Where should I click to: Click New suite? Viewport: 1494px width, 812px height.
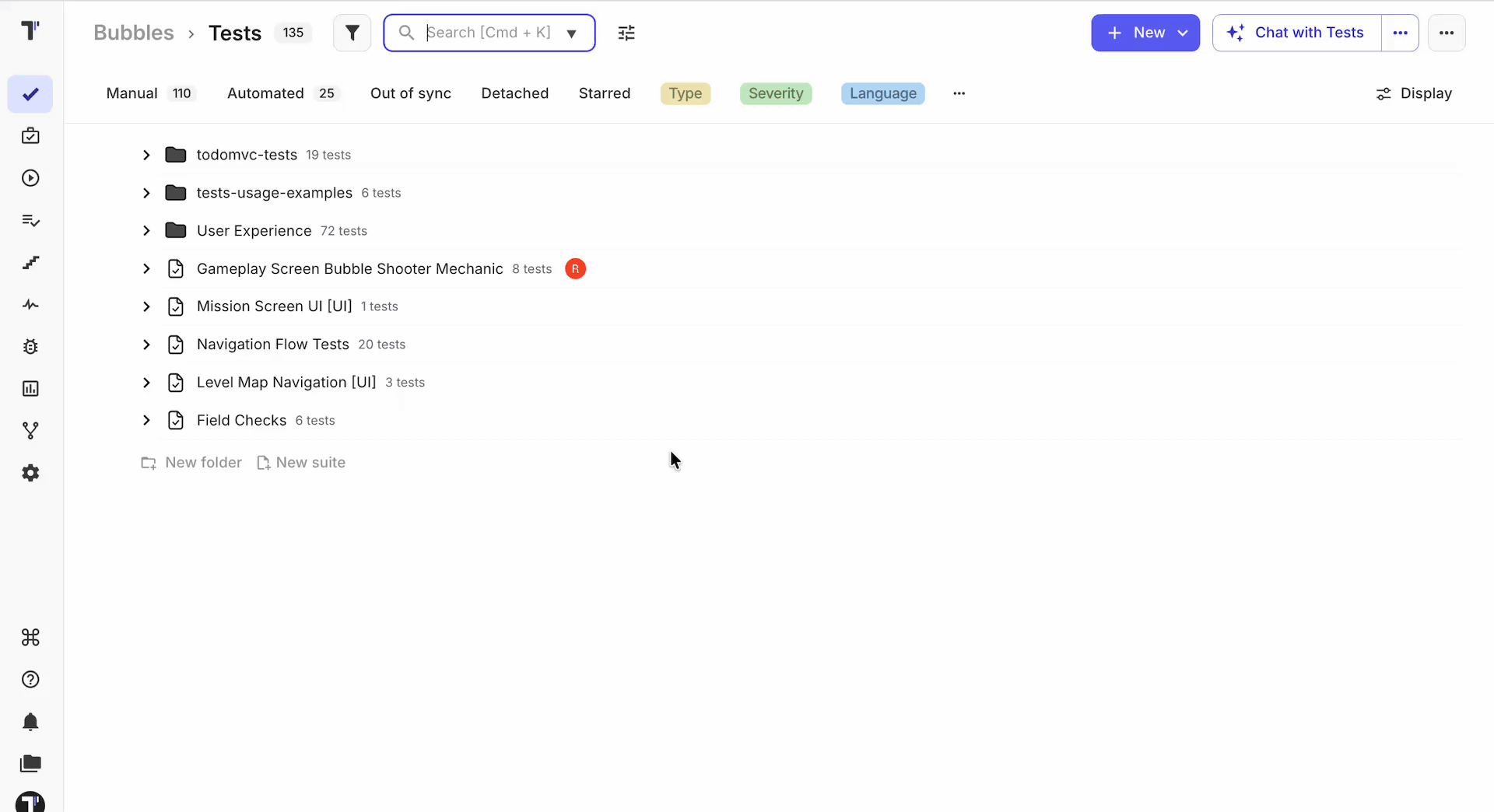pyautogui.click(x=301, y=463)
